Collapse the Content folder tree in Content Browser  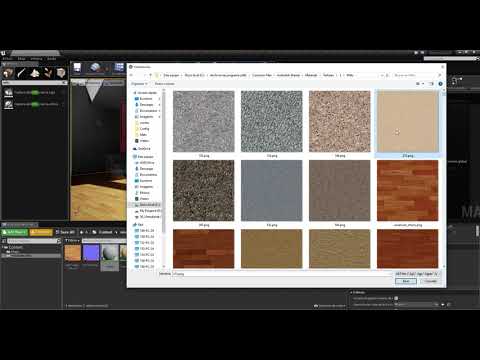click(4, 247)
